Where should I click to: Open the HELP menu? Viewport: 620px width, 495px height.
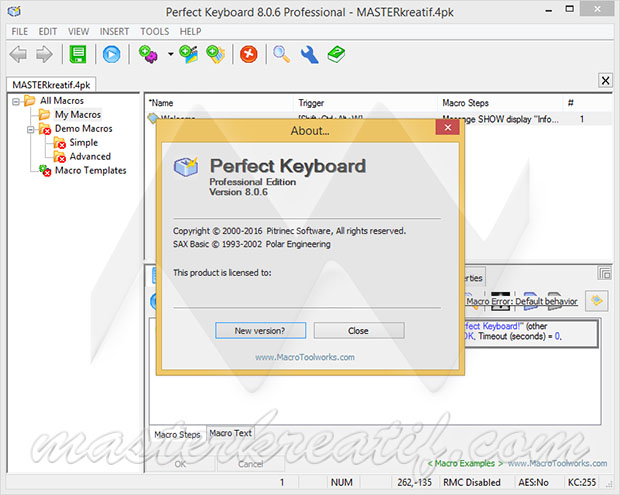tap(191, 31)
